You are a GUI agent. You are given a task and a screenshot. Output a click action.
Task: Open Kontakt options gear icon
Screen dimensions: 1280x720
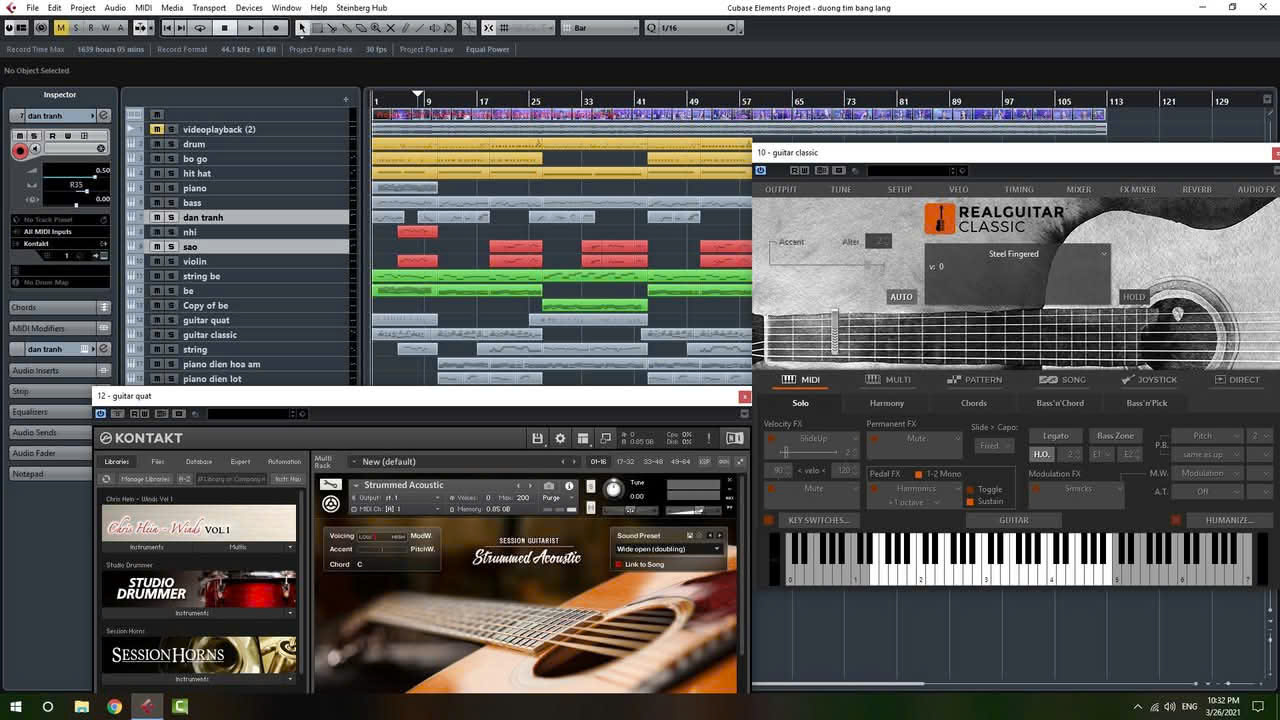[x=560, y=438]
